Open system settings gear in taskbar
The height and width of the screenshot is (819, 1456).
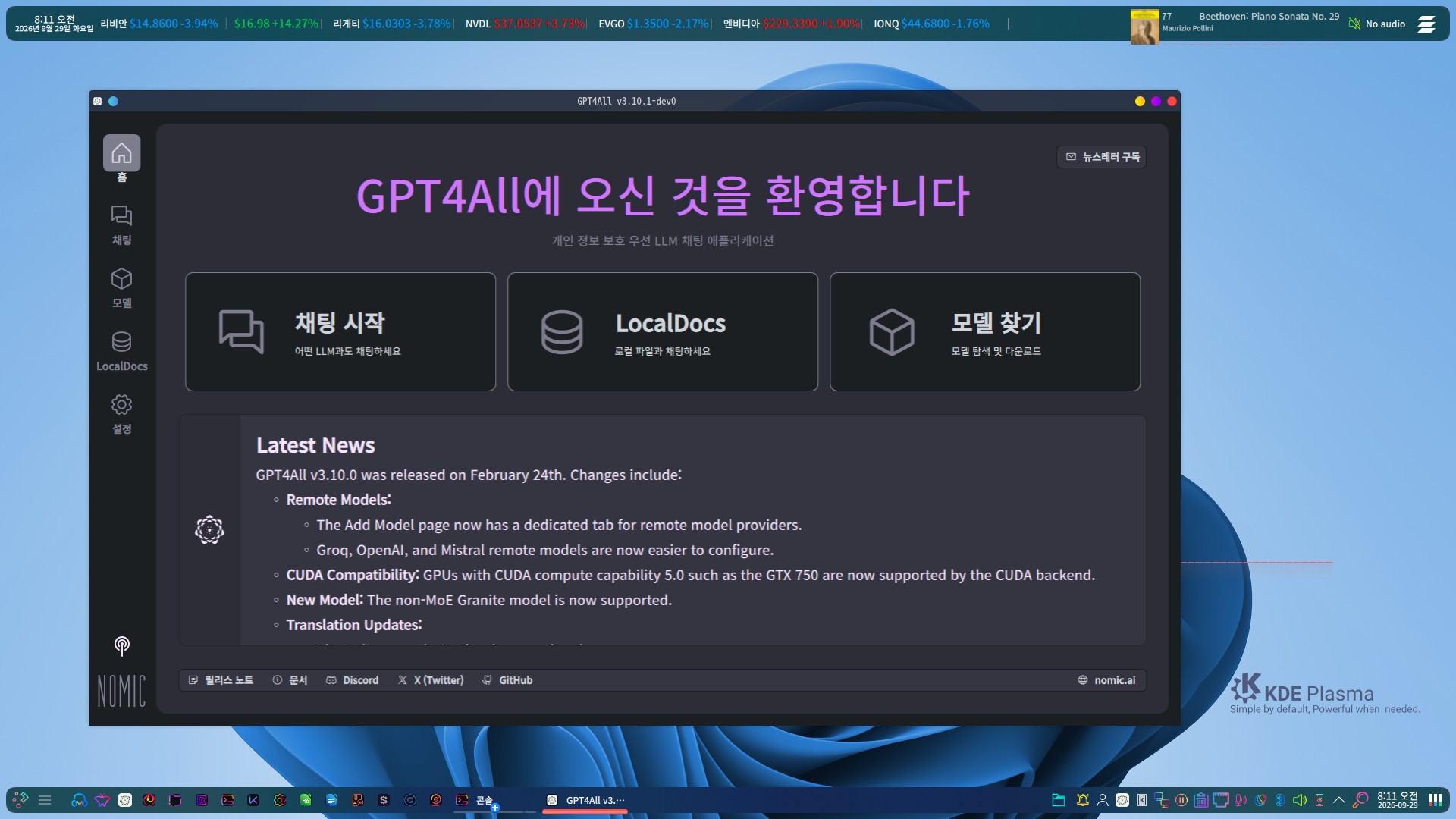tap(280, 800)
